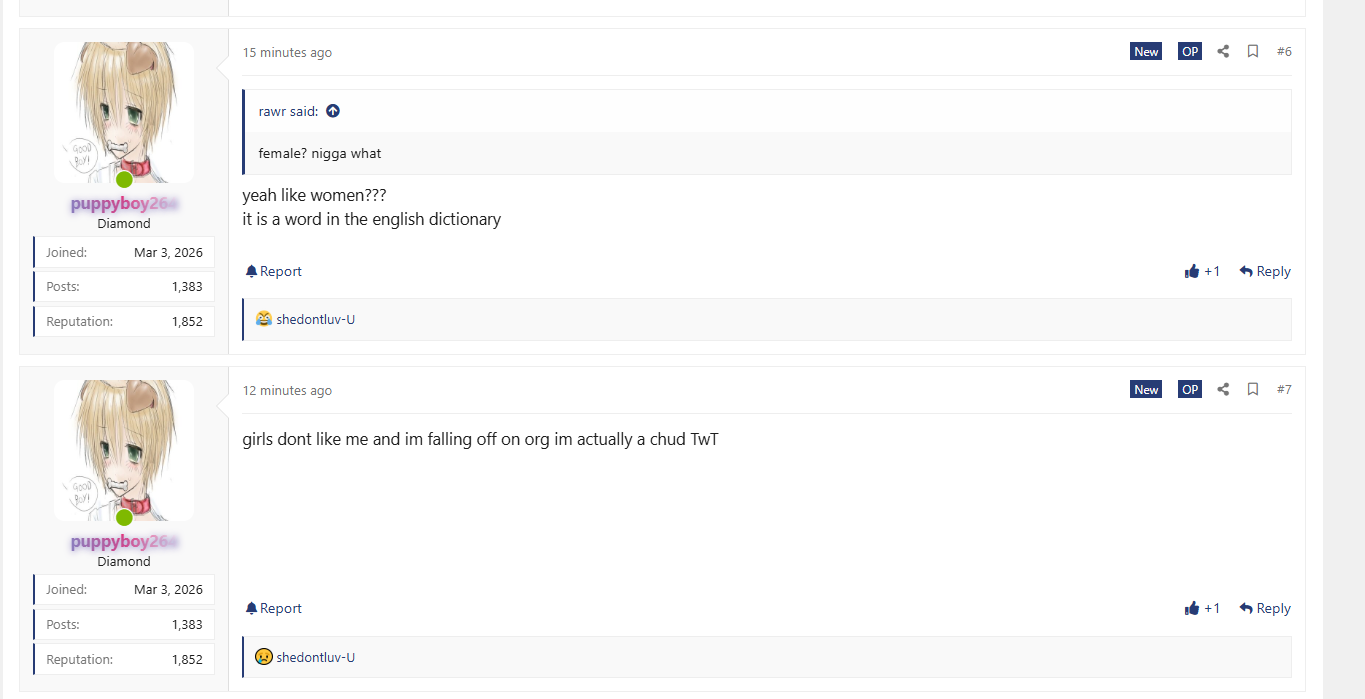Share post #7 via share icon
This screenshot has width=1365, height=699.
[1223, 389]
